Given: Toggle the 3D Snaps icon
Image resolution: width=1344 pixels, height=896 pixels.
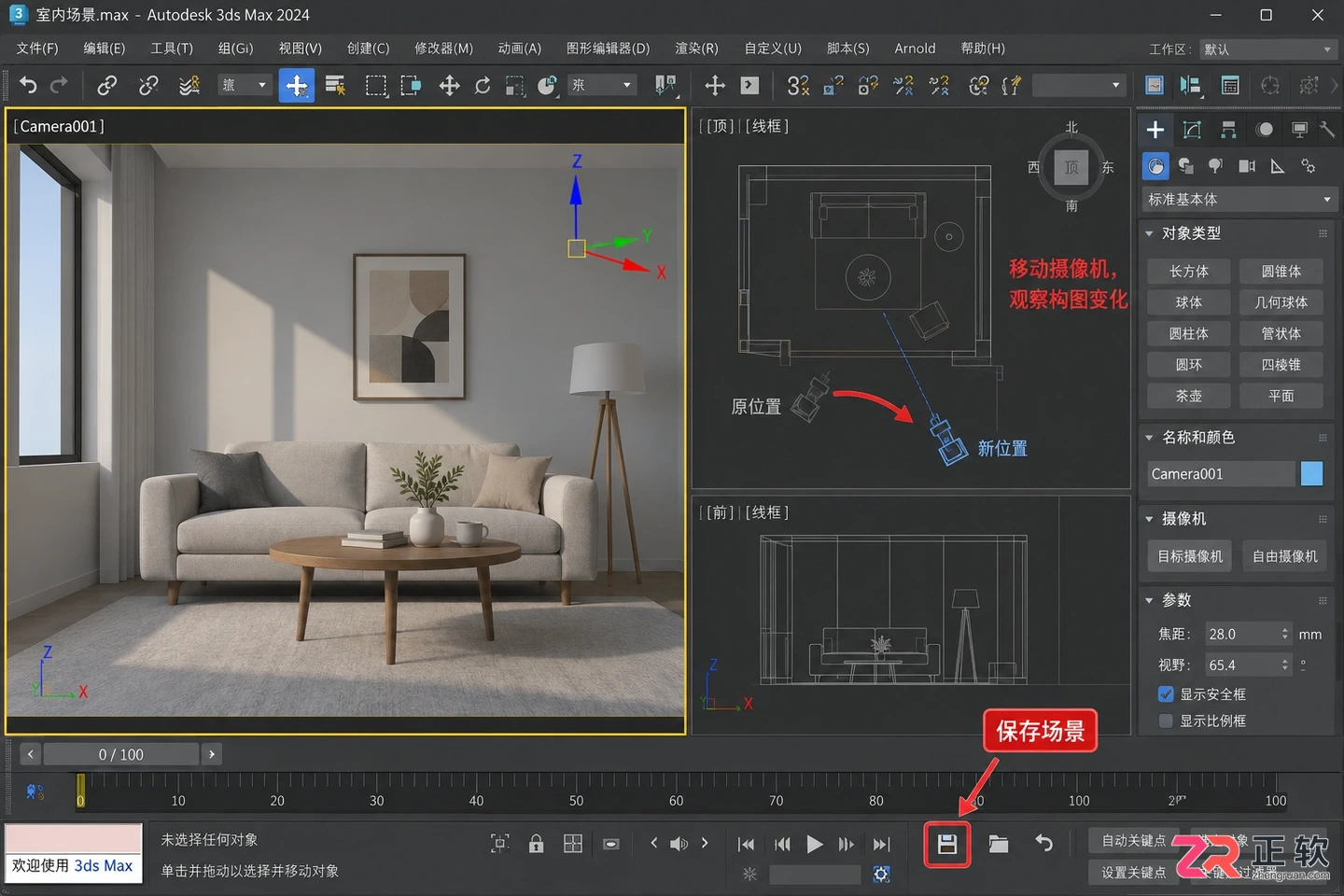Looking at the screenshot, I should click(798, 86).
